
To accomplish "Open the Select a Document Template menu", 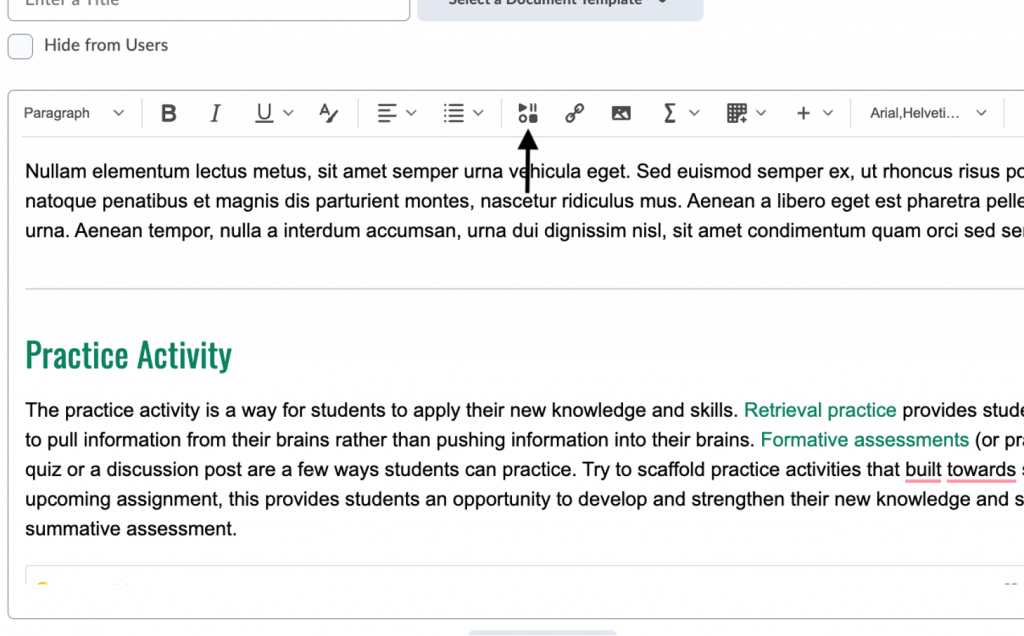I will point(559,4).
